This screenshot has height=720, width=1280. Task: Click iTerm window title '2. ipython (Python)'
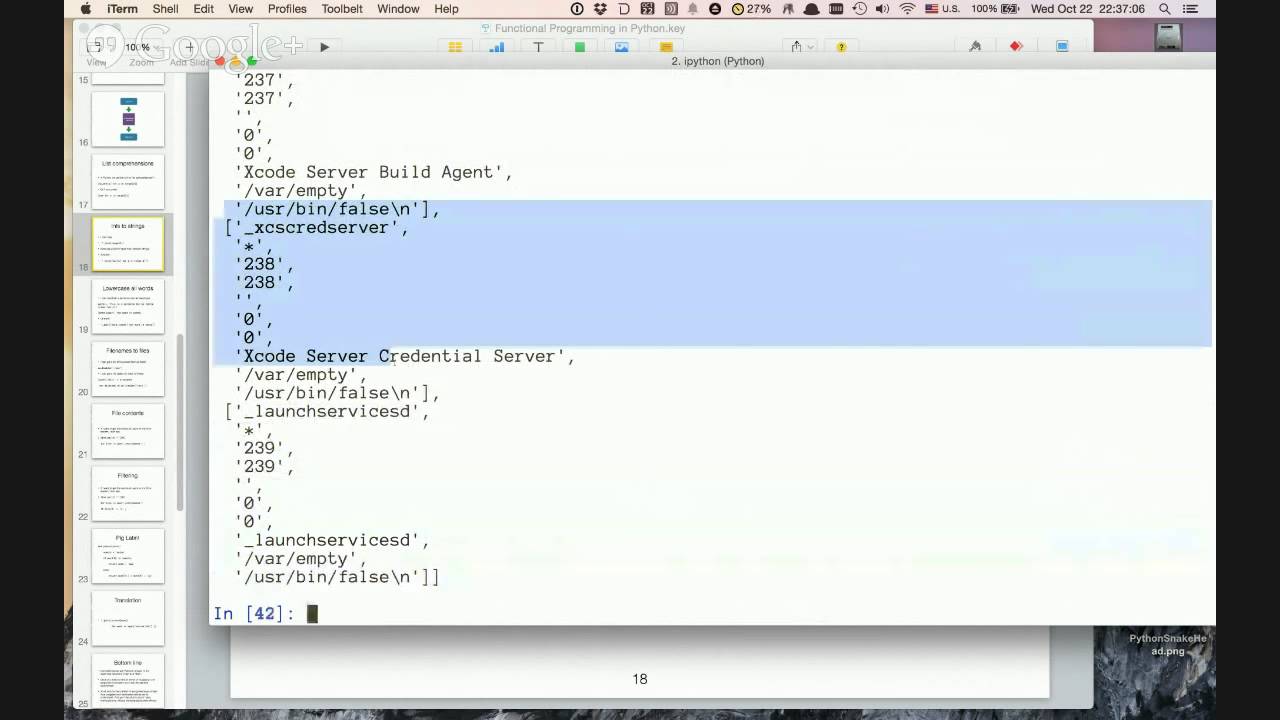click(718, 61)
